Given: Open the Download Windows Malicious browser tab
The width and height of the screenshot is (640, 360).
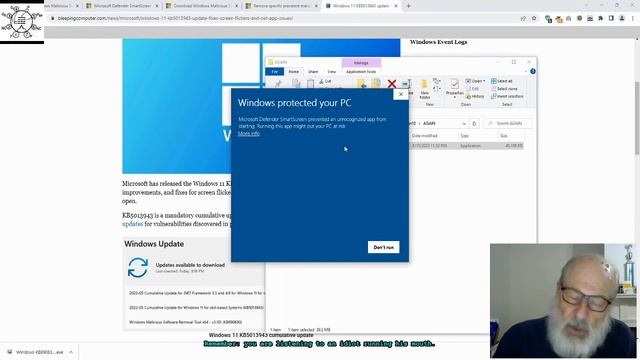Looking at the screenshot, I should (x=202, y=6).
